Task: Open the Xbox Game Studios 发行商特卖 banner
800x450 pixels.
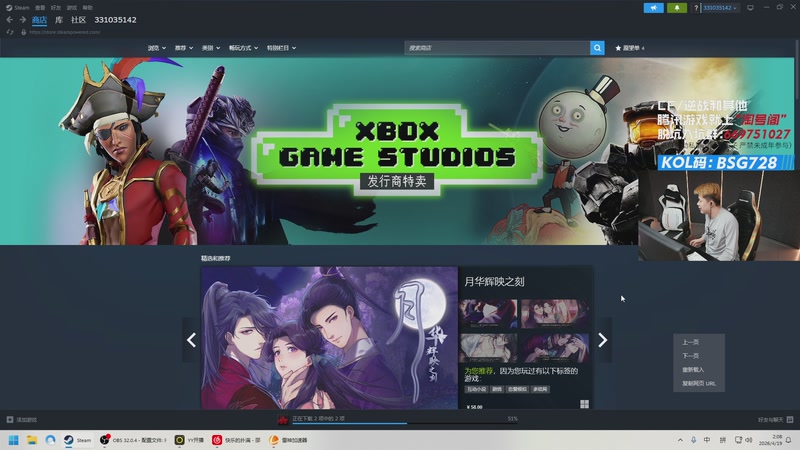Action: coord(398,151)
